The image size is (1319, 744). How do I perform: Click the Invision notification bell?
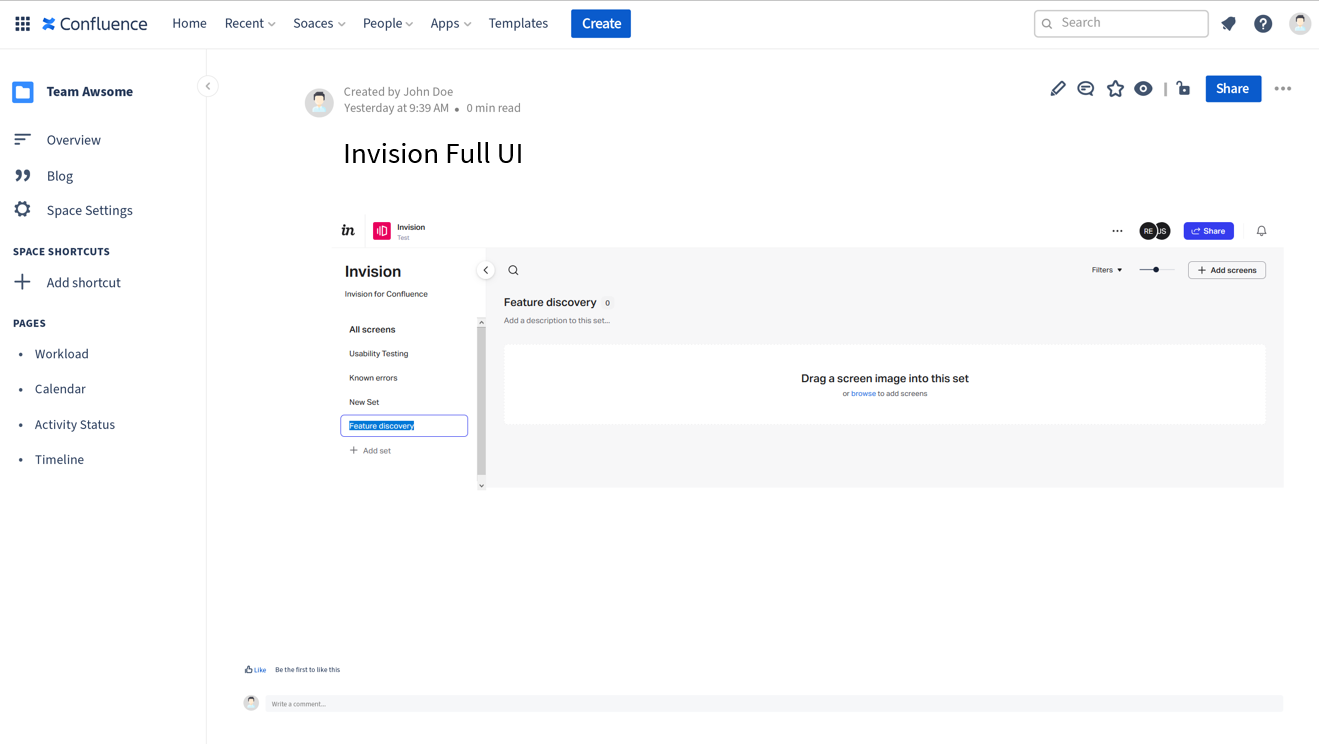1261,231
